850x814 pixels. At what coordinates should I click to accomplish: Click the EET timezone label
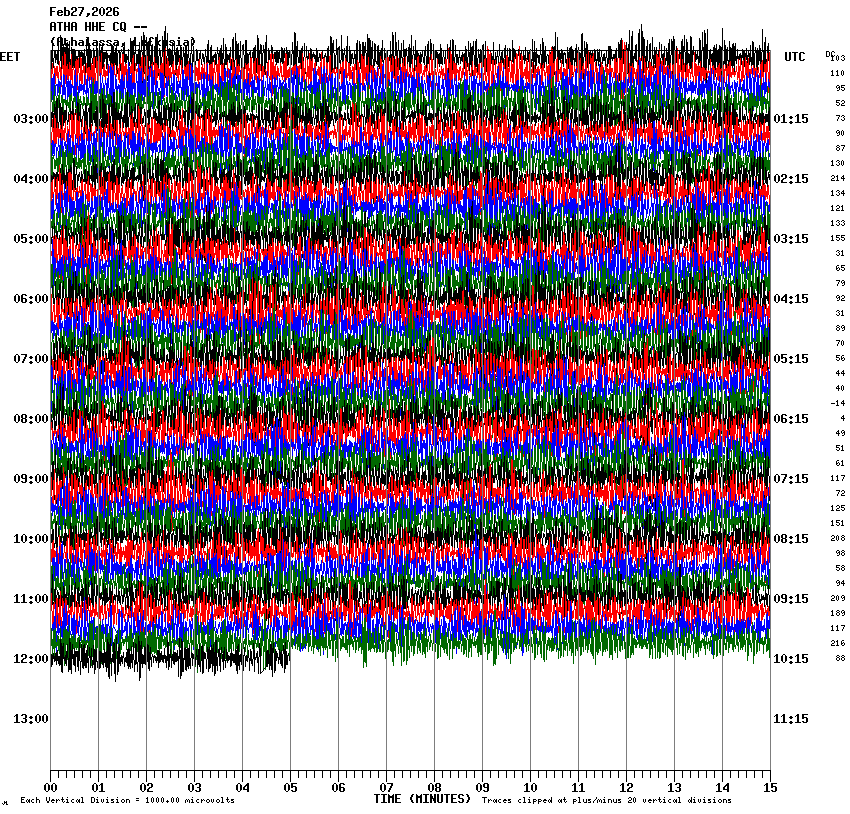10,57
